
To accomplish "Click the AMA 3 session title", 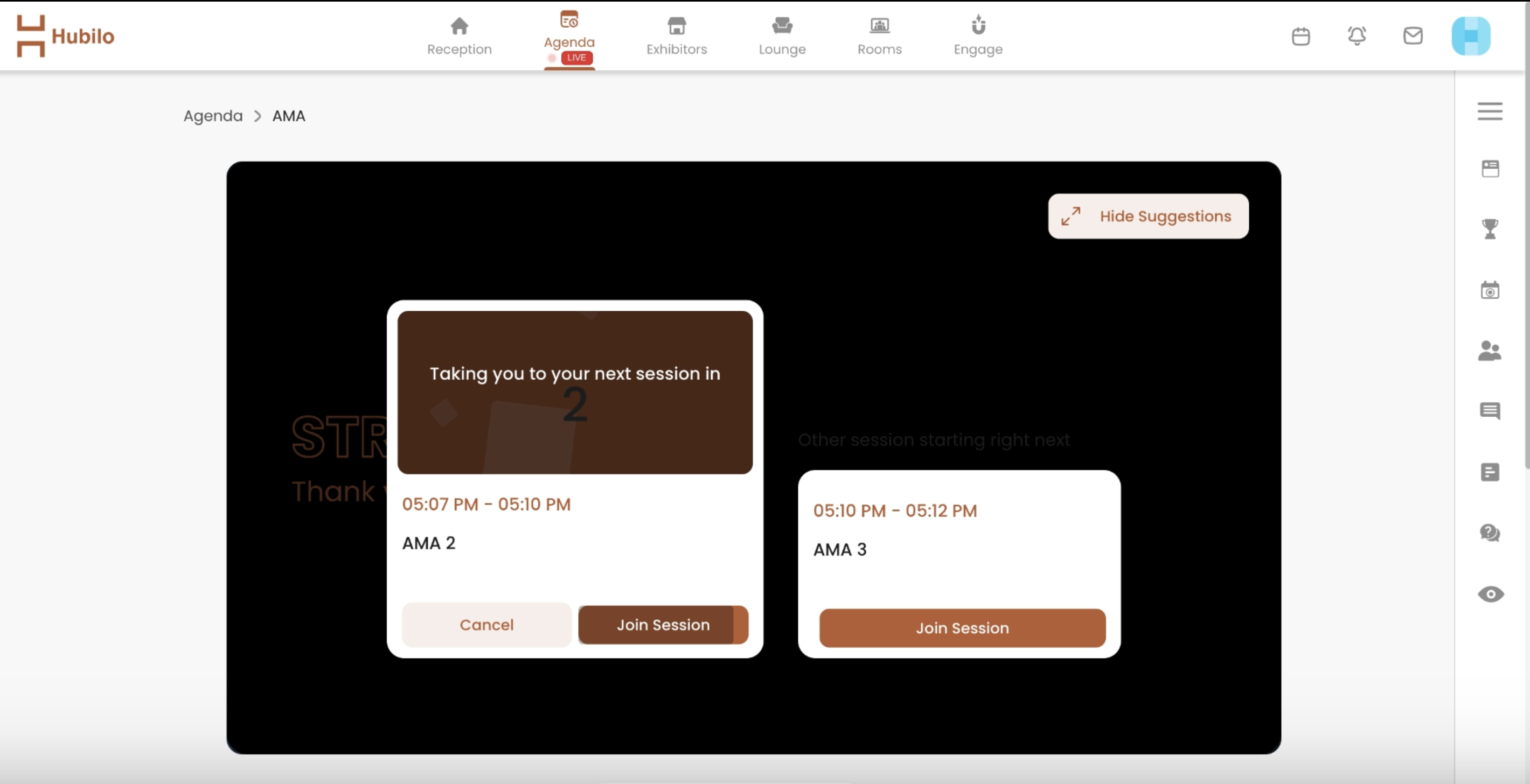I will click(840, 550).
